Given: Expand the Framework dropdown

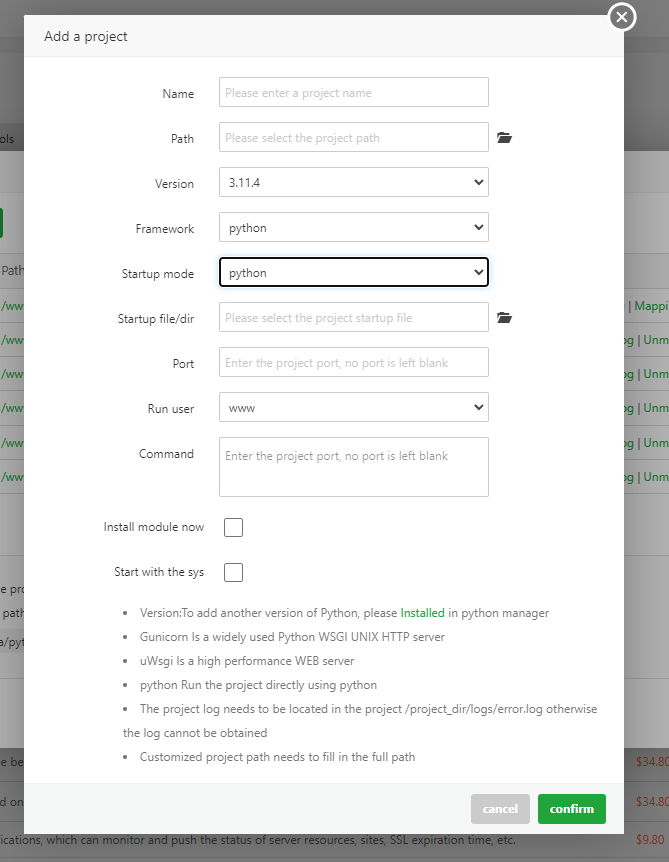Looking at the screenshot, I should [353, 228].
